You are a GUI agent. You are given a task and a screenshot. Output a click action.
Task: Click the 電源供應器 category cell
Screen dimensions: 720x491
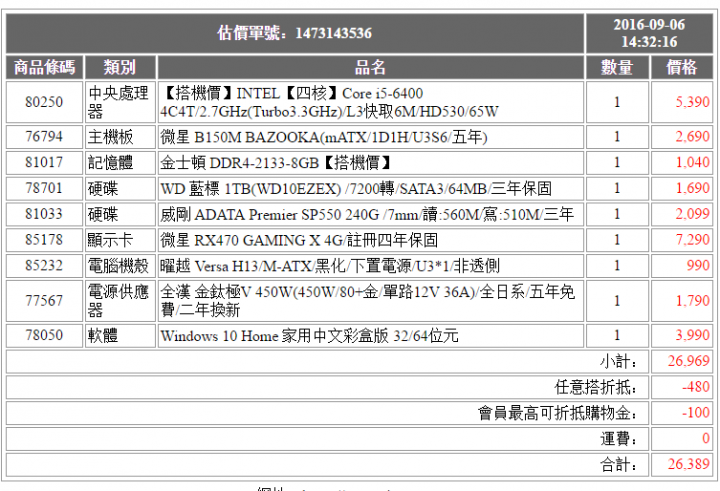(x=120, y=300)
